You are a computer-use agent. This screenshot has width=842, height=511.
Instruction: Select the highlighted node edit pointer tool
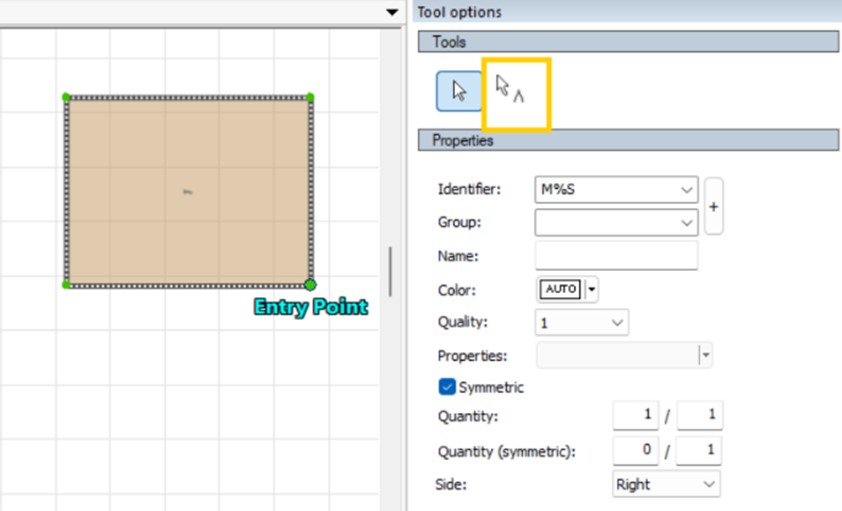pos(510,91)
